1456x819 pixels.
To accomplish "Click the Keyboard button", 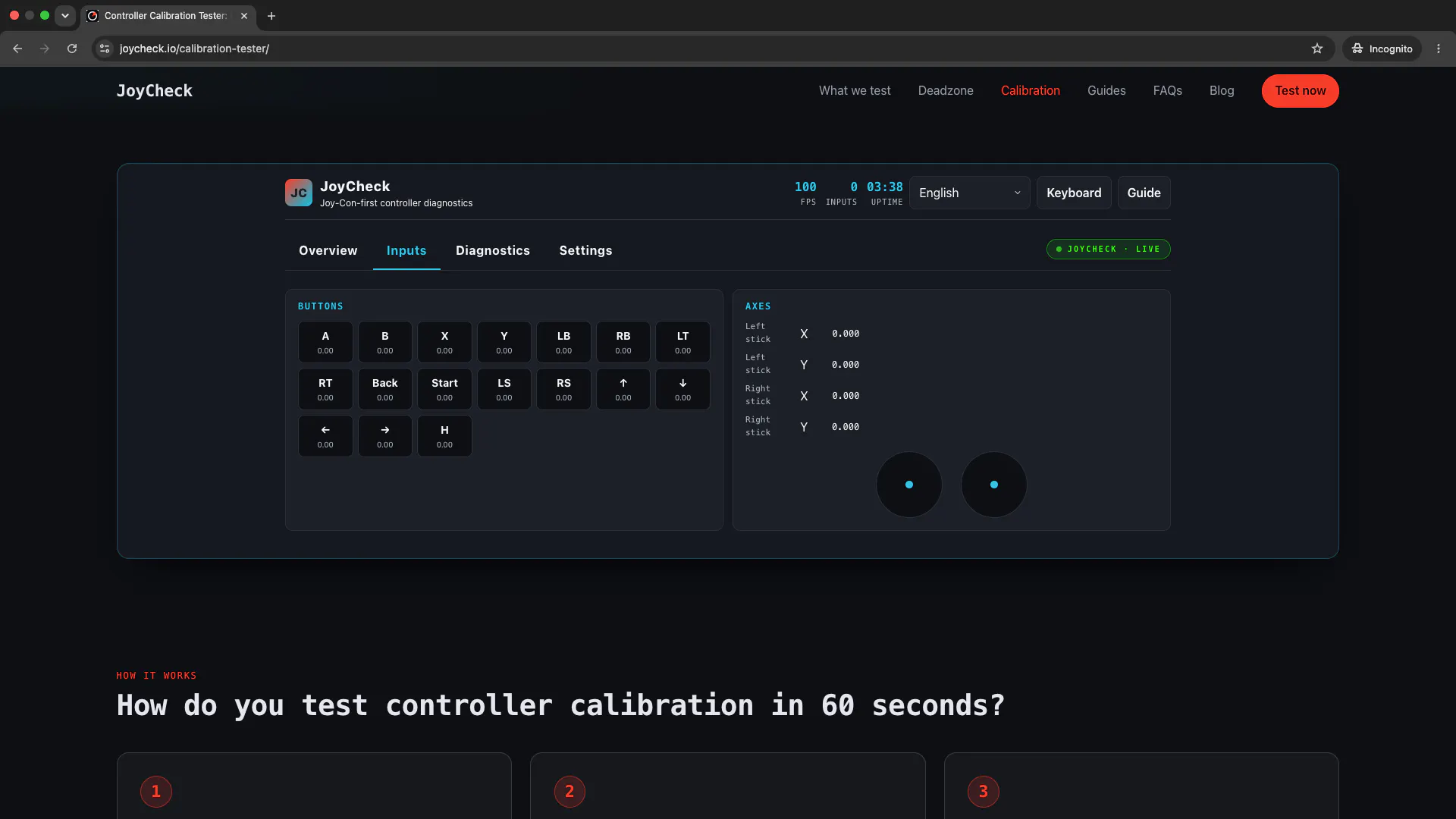I will pos(1074,193).
